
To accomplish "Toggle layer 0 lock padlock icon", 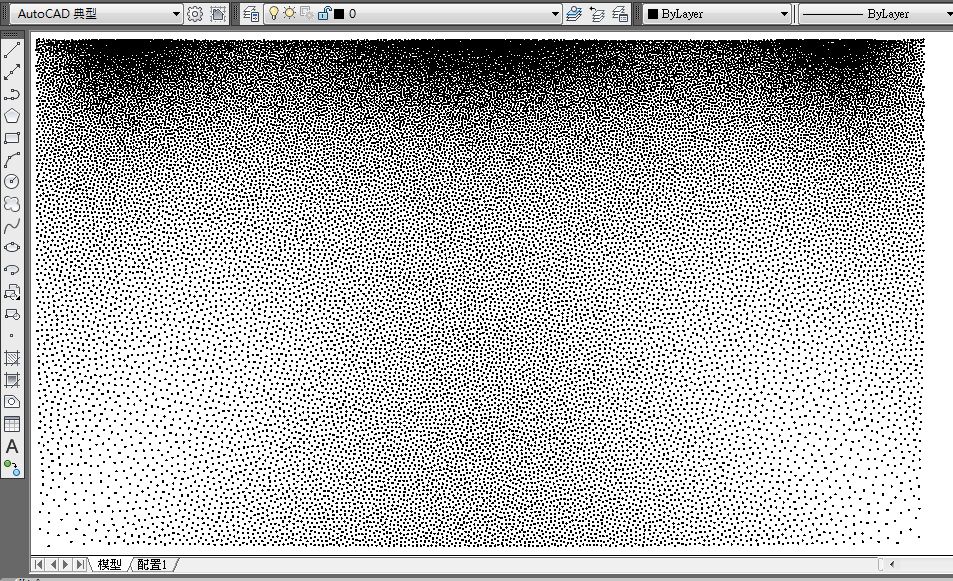I will [x=324, y=13].
